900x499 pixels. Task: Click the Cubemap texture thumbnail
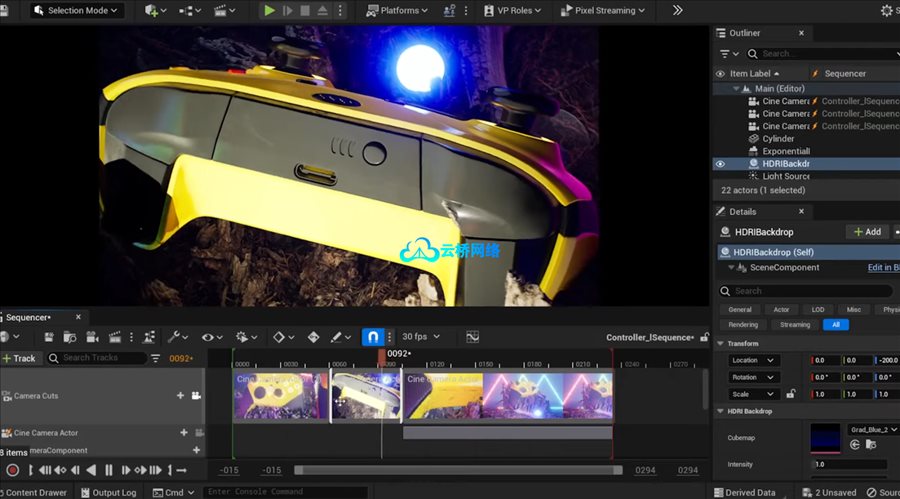coord(825,438)
